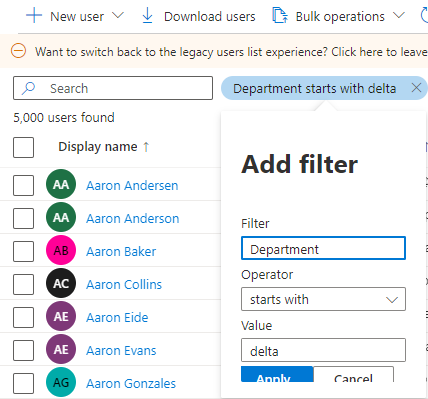Click the Download users arrow icon

pos(147,16)
